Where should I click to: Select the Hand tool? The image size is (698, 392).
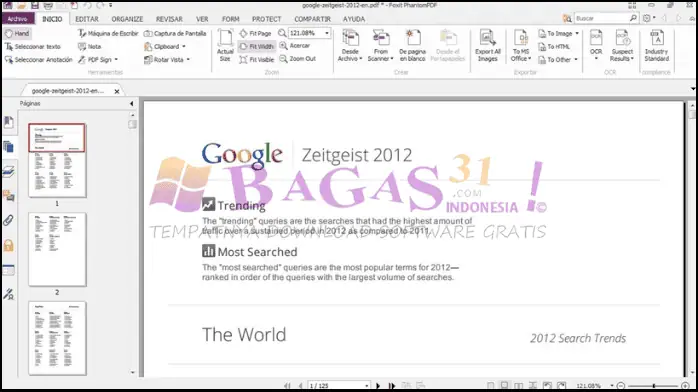tap(17, 33)
